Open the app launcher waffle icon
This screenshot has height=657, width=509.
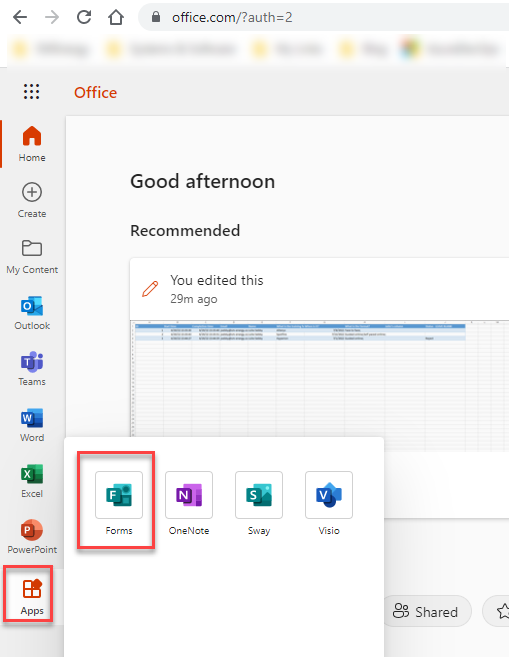[x=31, y=91]
